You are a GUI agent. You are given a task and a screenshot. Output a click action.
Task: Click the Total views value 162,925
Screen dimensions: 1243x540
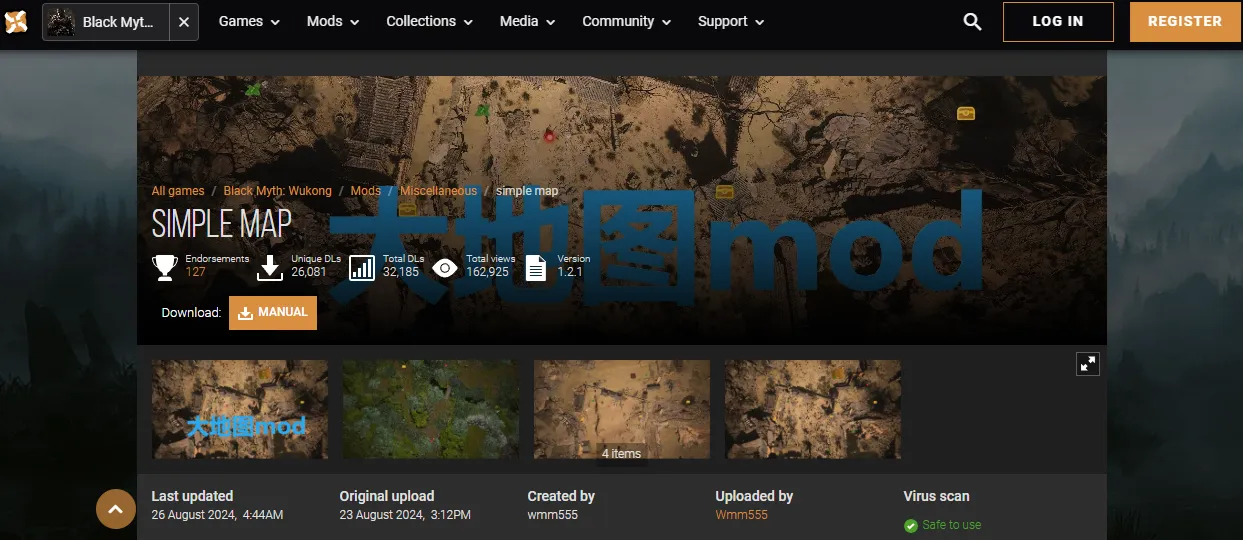488,272
